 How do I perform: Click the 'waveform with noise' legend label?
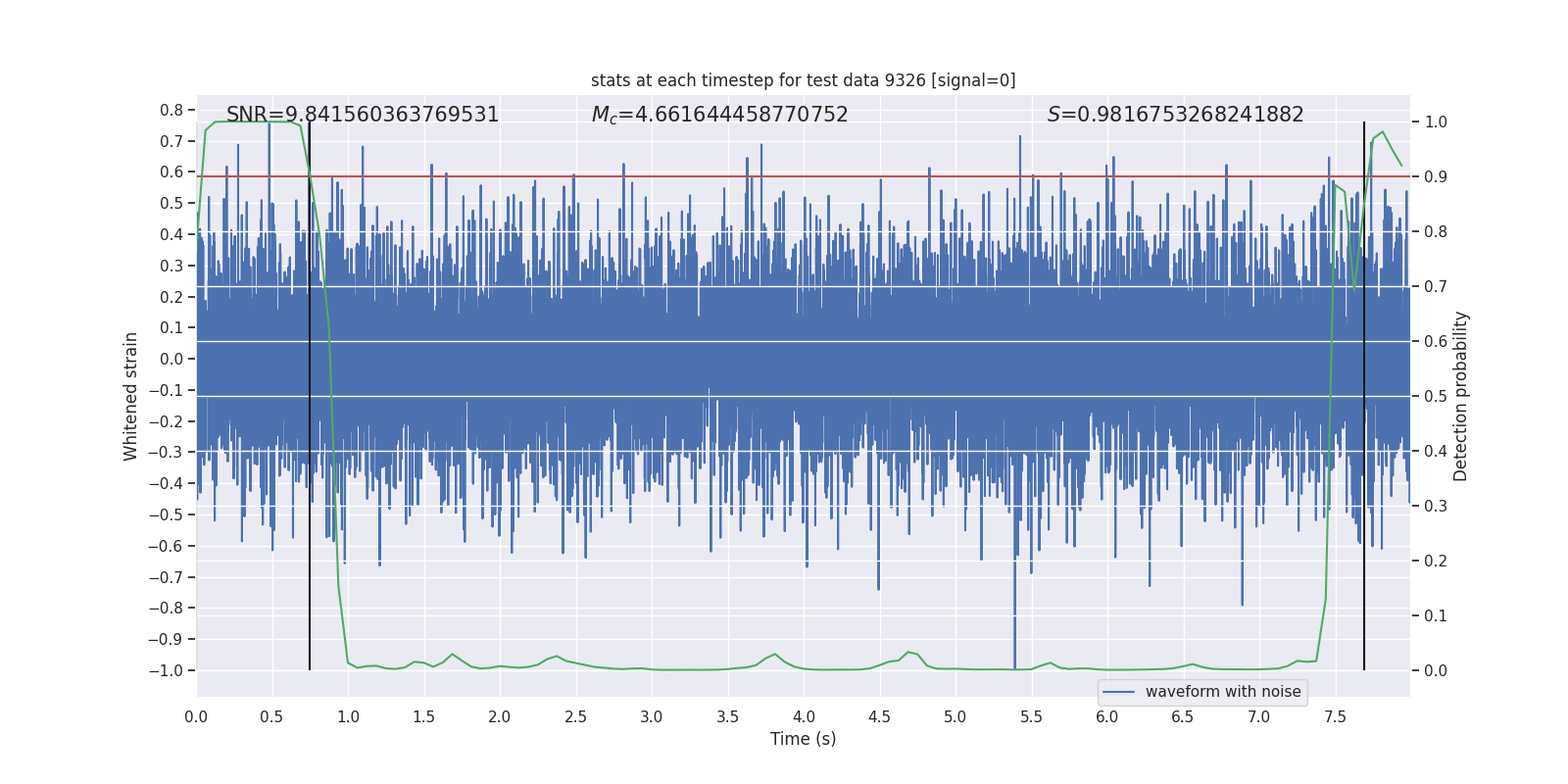pos(1223,692)
